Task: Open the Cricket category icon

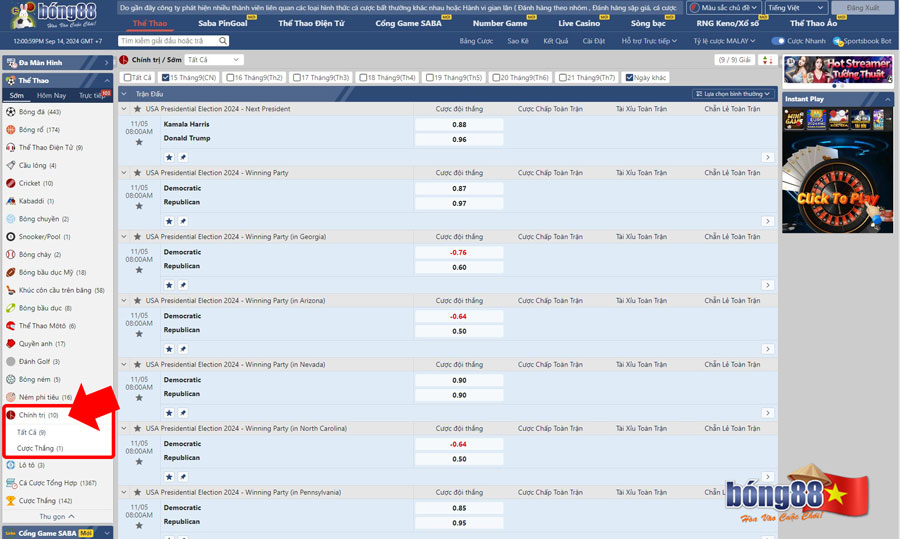Action: [10, 183]
